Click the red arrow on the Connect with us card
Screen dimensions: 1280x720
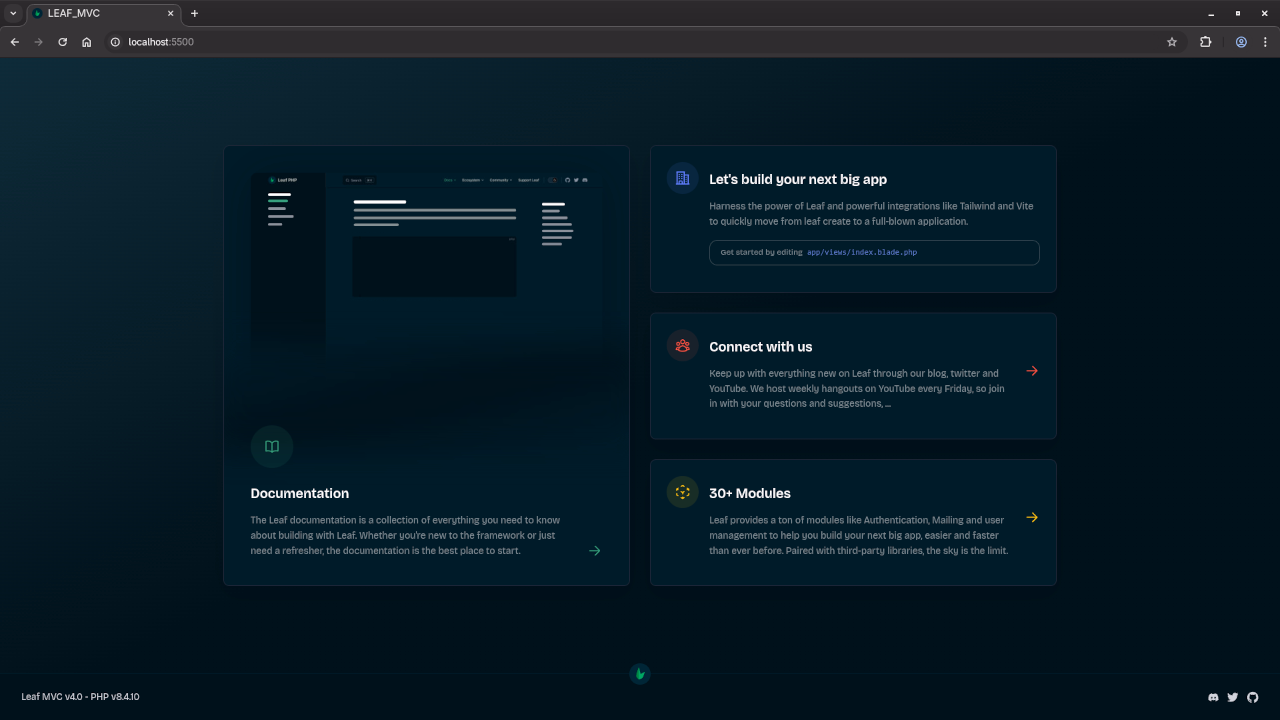tap(1032, 371)
